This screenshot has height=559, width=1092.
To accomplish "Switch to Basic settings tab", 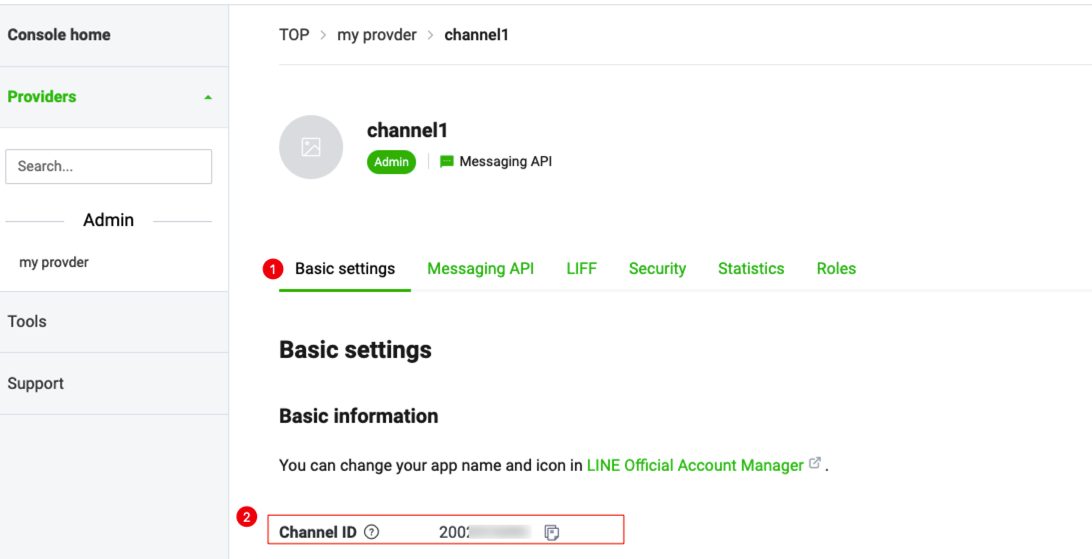I will click(345, 269).
